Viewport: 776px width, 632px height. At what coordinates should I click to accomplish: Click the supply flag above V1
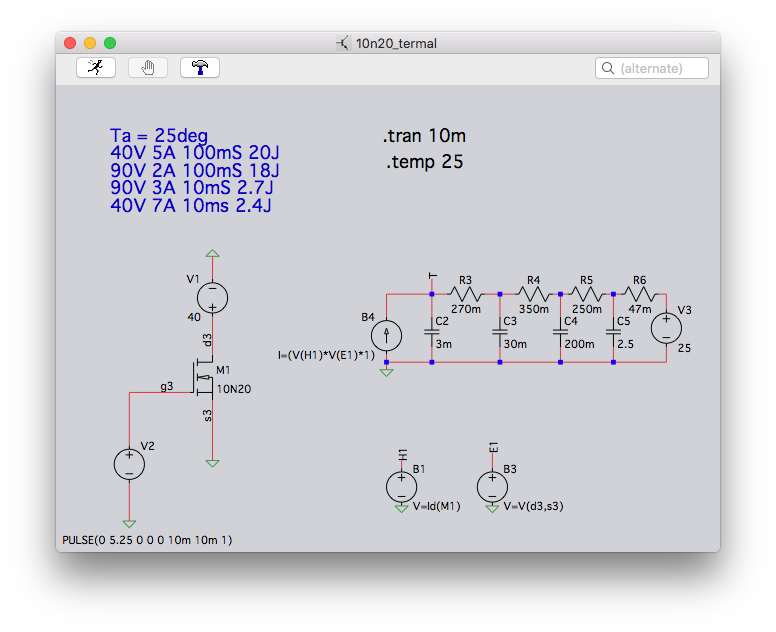click(x=212, y=253)
